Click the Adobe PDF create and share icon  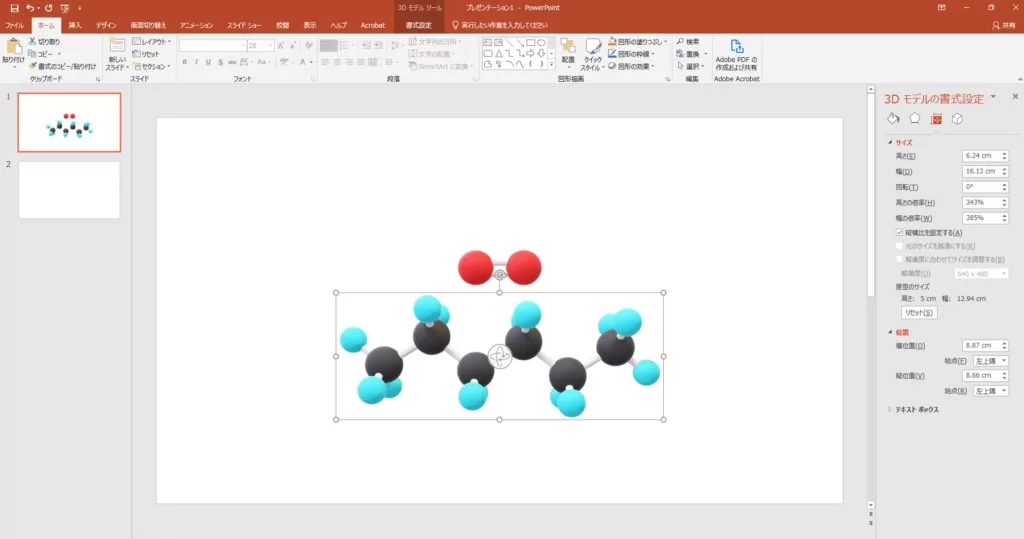coord(736,51)
